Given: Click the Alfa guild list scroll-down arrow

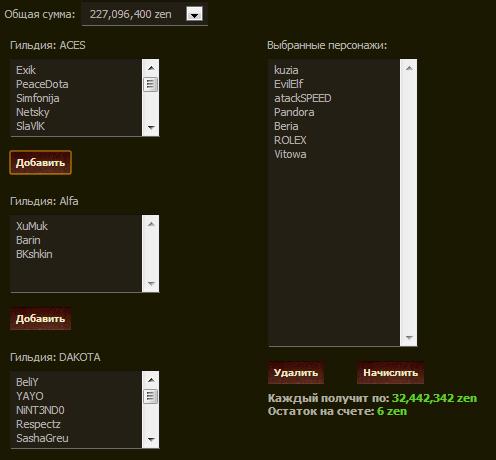Looking at the screenshot, I should [151, 284].
